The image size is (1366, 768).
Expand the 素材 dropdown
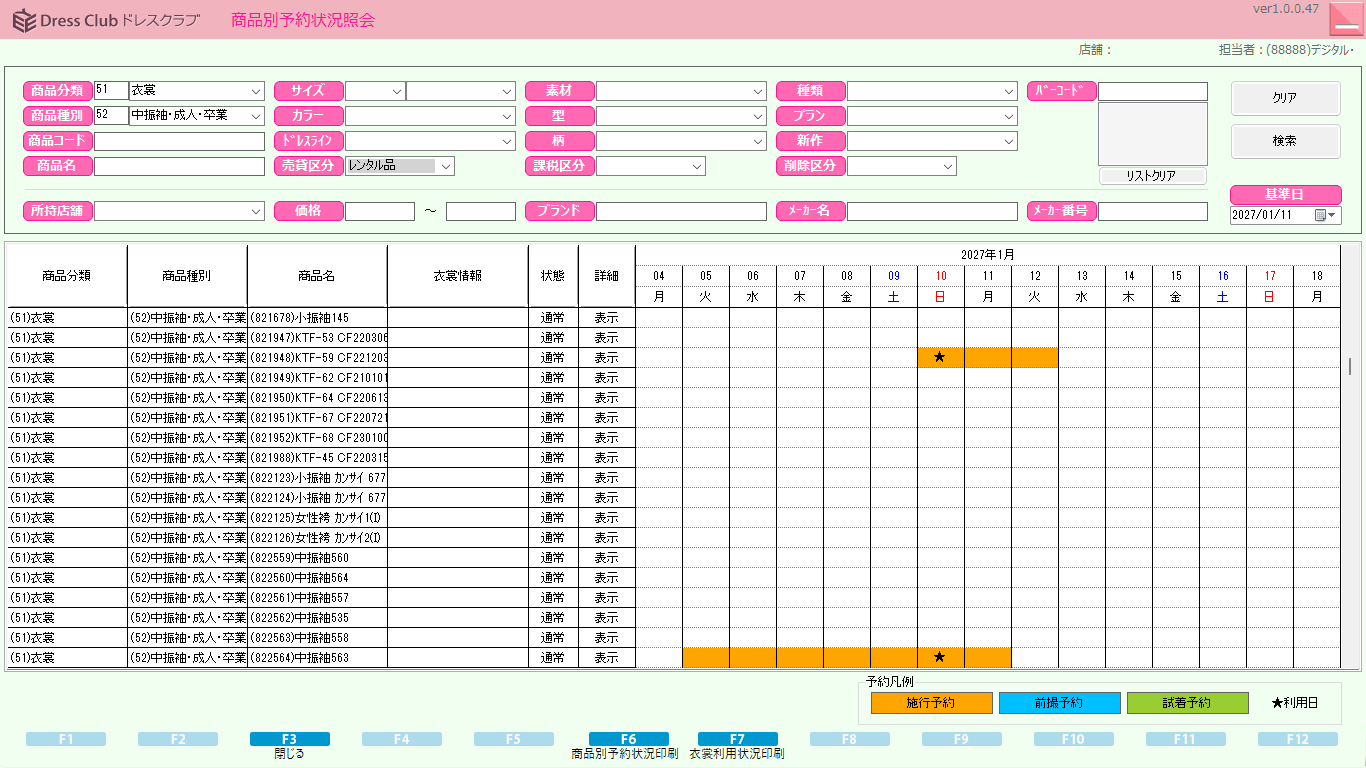759,91
